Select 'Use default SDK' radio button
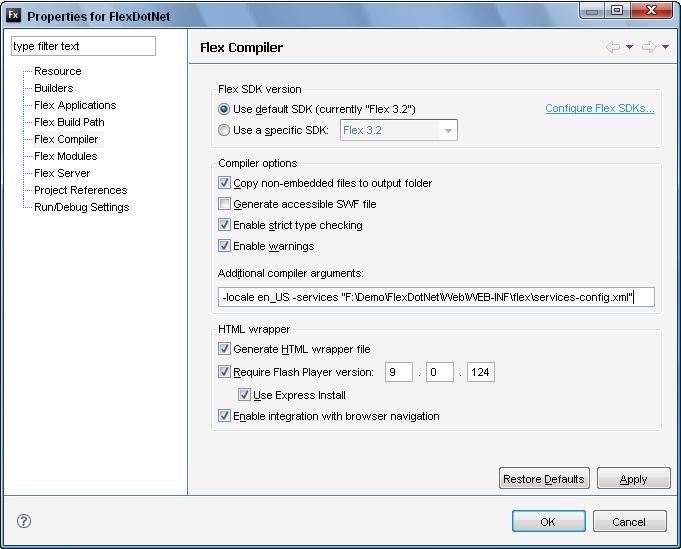Image resolution: width=681 pixels, height=549 pixels. pos(224,109)
